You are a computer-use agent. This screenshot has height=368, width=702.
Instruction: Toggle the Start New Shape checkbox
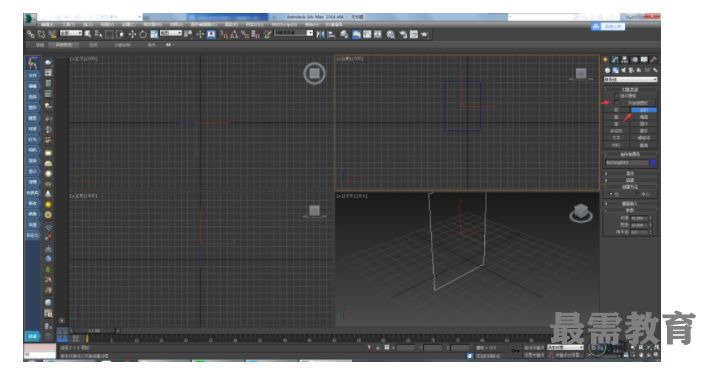coord(616,103)
